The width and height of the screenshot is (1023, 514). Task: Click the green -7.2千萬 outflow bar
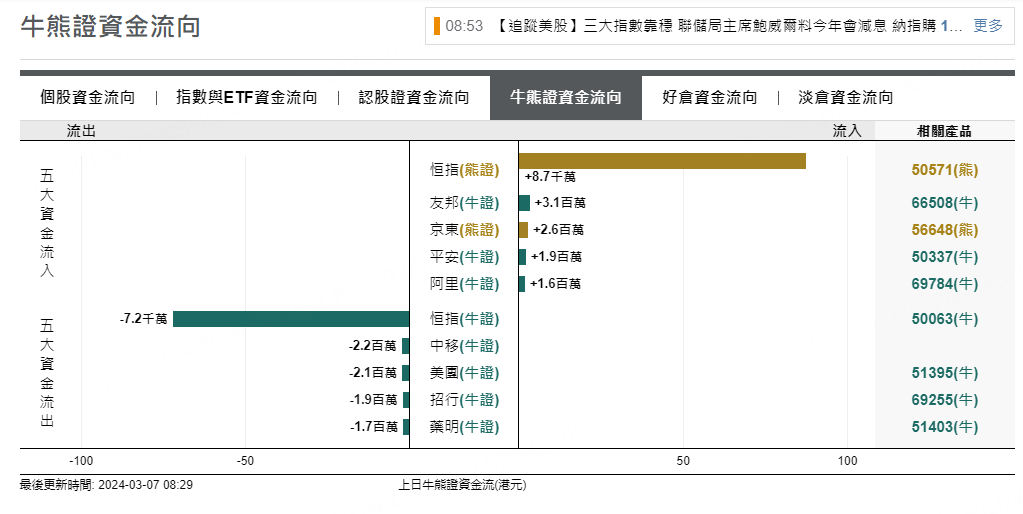(x=291, y=319)
